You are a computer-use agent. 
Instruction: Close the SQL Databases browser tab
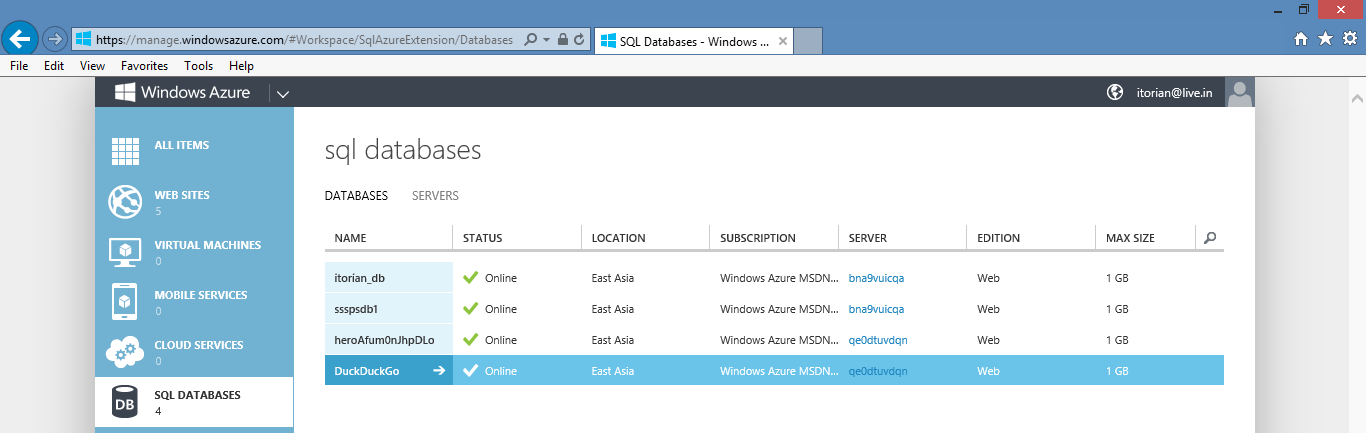(x=783, y=41)
